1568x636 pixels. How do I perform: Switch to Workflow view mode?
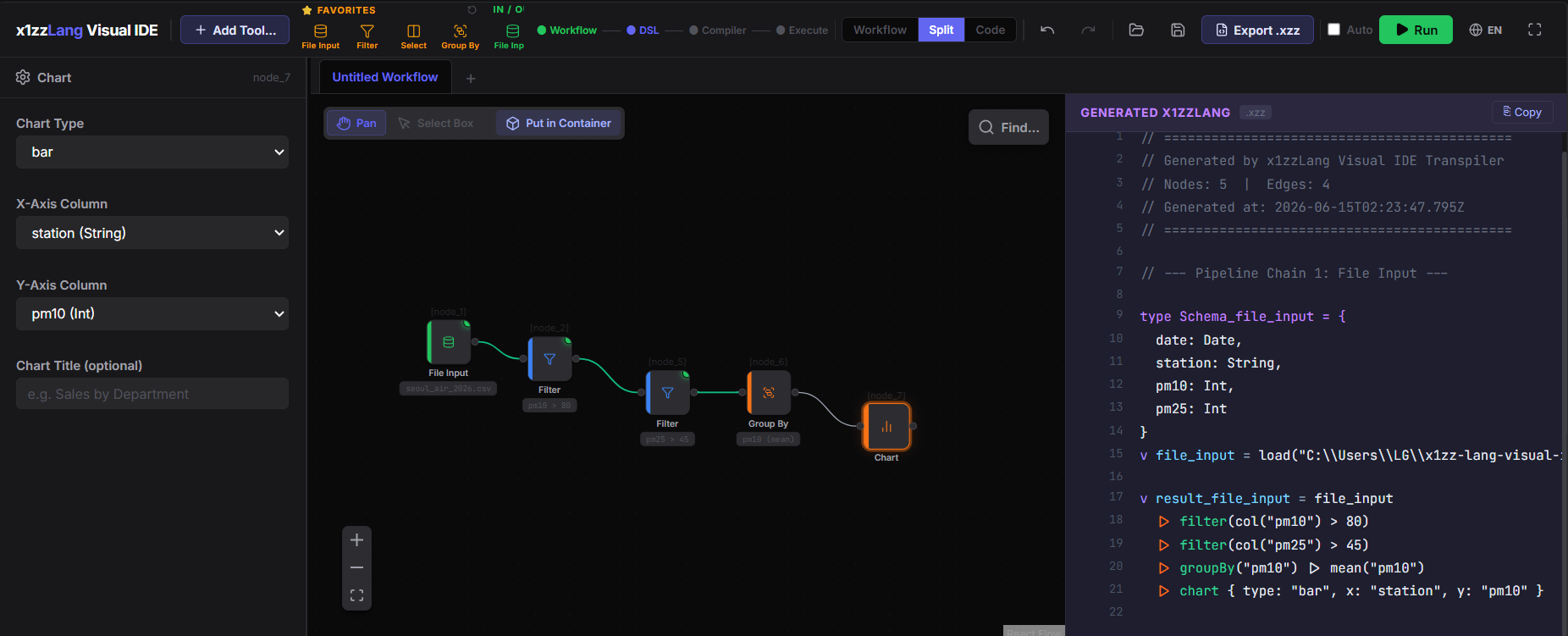(880, 30)
